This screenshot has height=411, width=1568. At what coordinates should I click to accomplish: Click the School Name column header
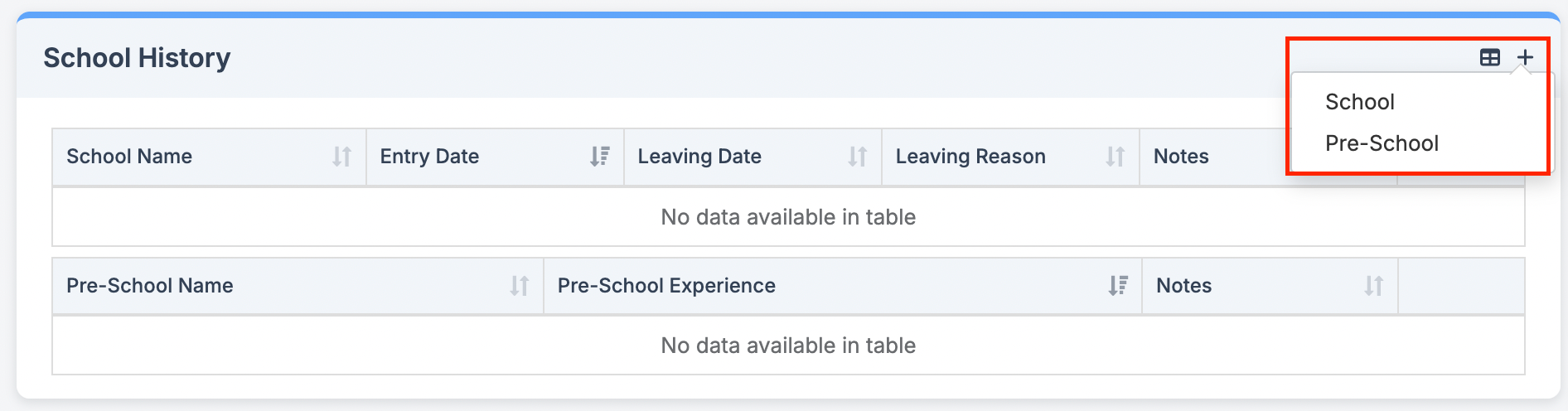tap(209, 157)
